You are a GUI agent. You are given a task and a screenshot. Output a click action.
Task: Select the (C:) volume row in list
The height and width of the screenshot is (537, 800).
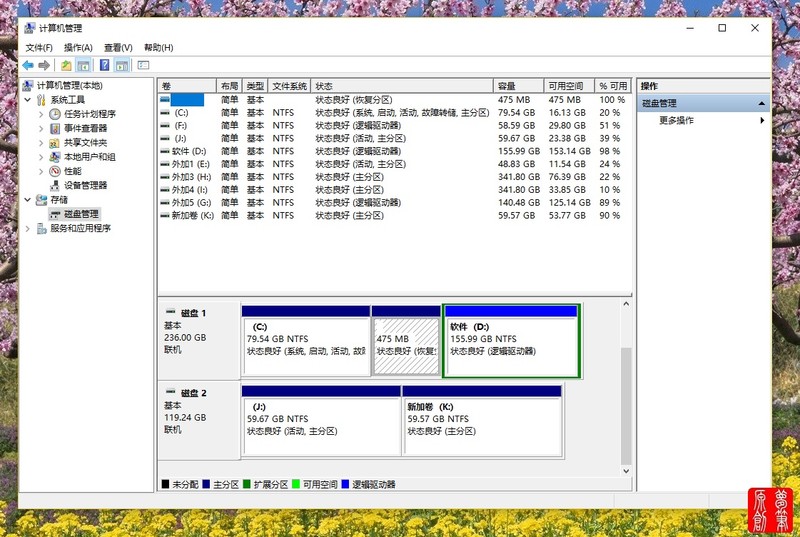pyautogui.click(x=394, y=113)
